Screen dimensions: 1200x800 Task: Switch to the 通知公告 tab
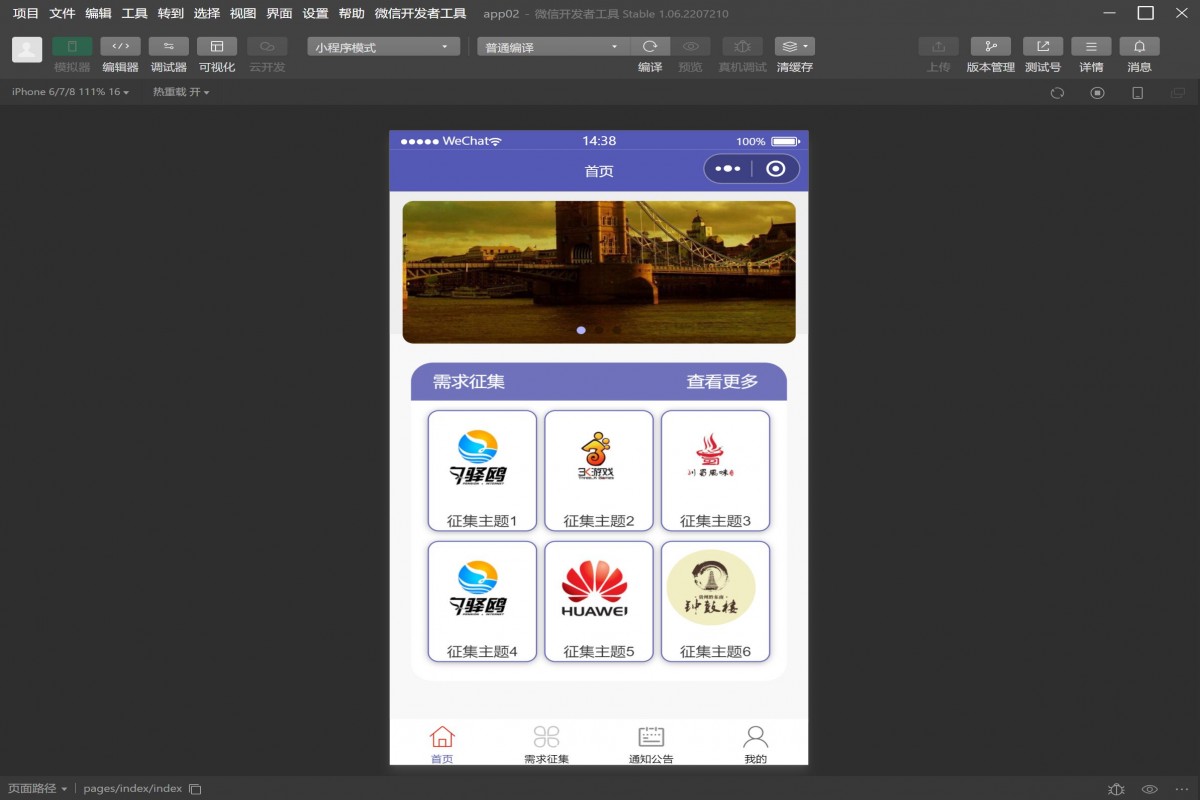651,742
